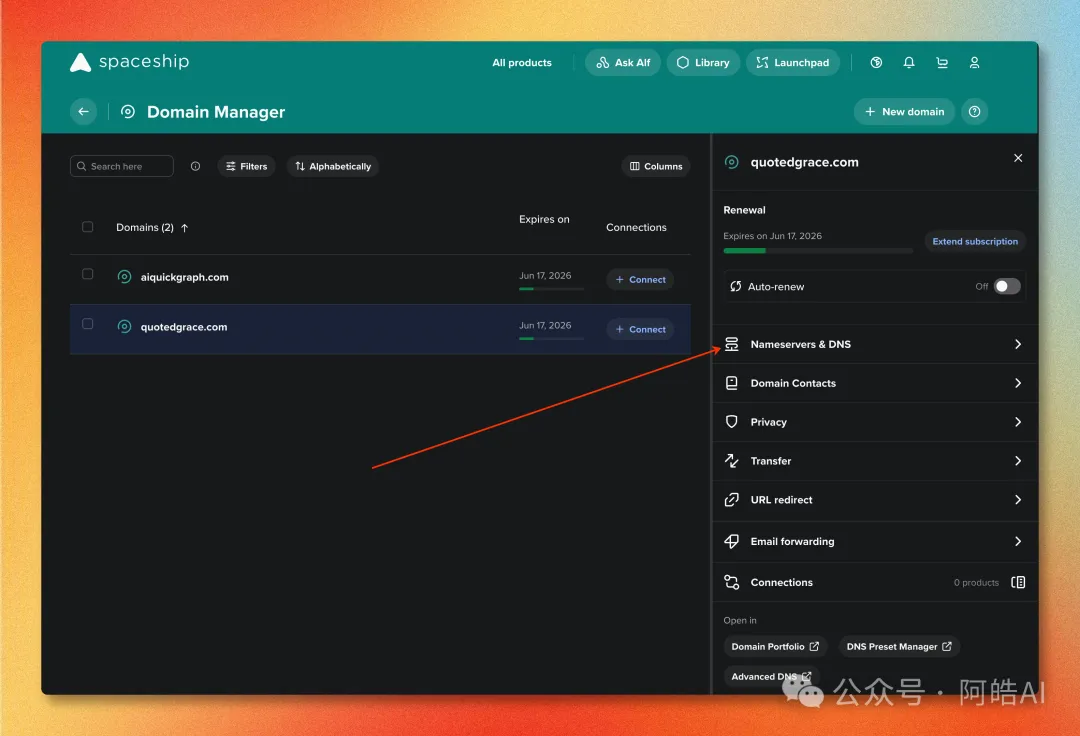This screenshot has width=1080, height=736.
Task: Click the Auto-renew cycle icon
Action: tap(736, 286)
